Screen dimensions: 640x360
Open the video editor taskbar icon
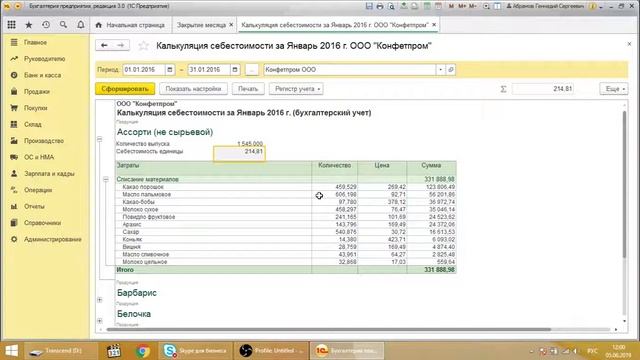[x=113, y=351]
